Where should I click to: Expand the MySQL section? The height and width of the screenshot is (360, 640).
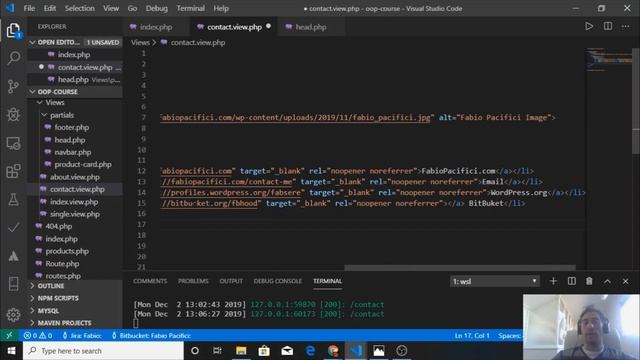[x=75, y=311]
